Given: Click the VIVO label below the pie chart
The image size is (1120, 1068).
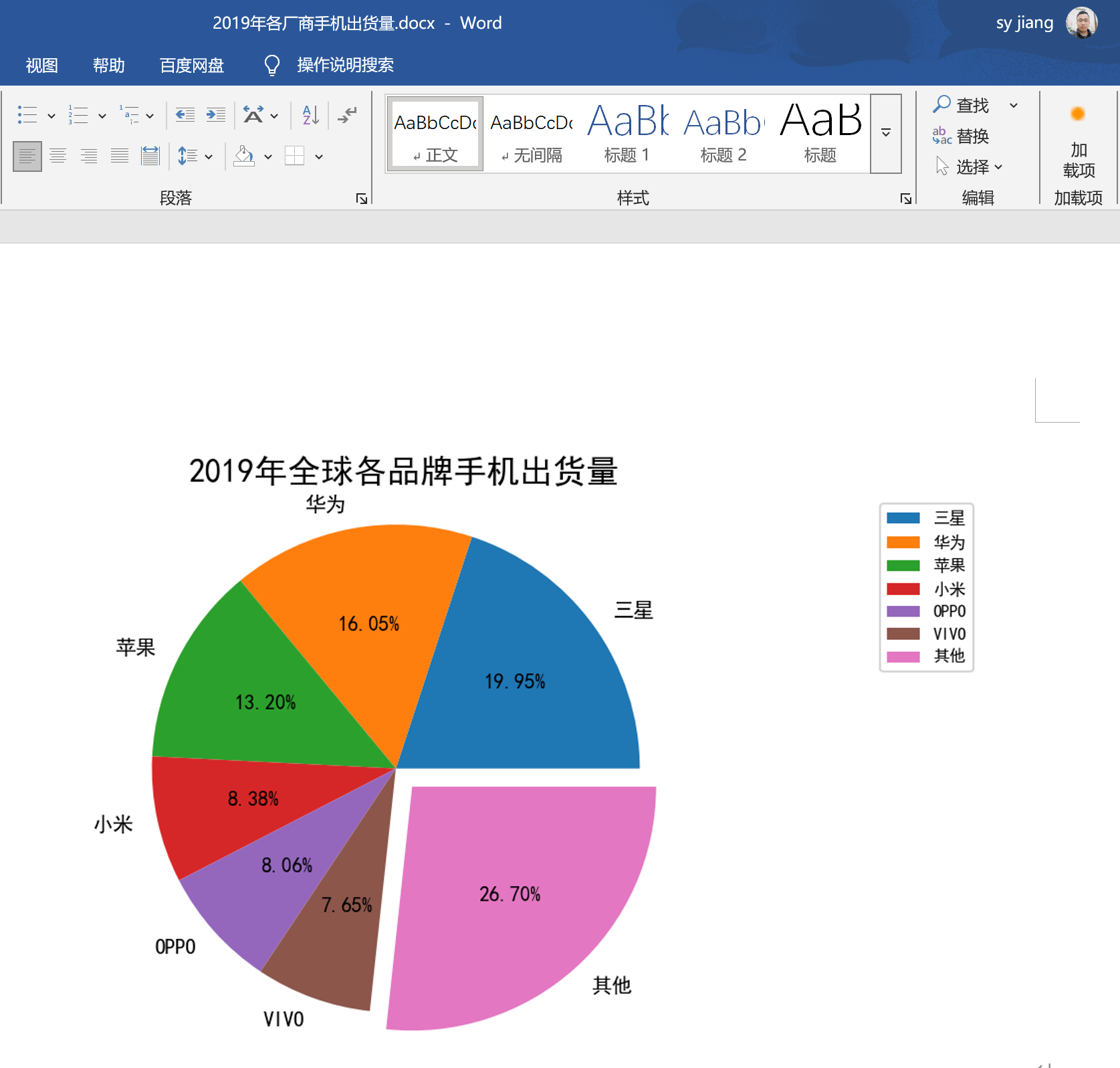Looking at the screenshot, I should [x=284, y=1019].
